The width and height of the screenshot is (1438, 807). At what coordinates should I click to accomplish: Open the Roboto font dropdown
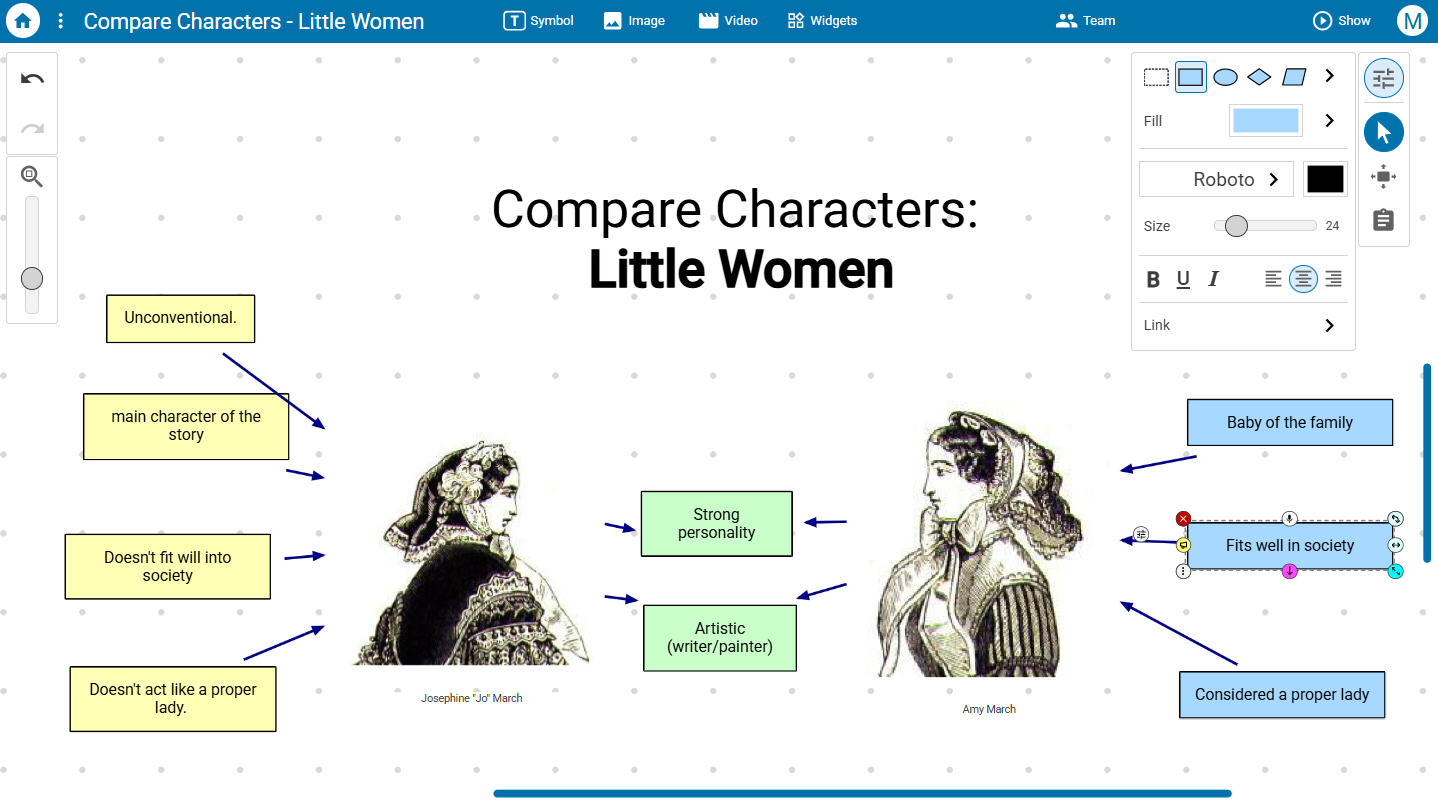1216,180
